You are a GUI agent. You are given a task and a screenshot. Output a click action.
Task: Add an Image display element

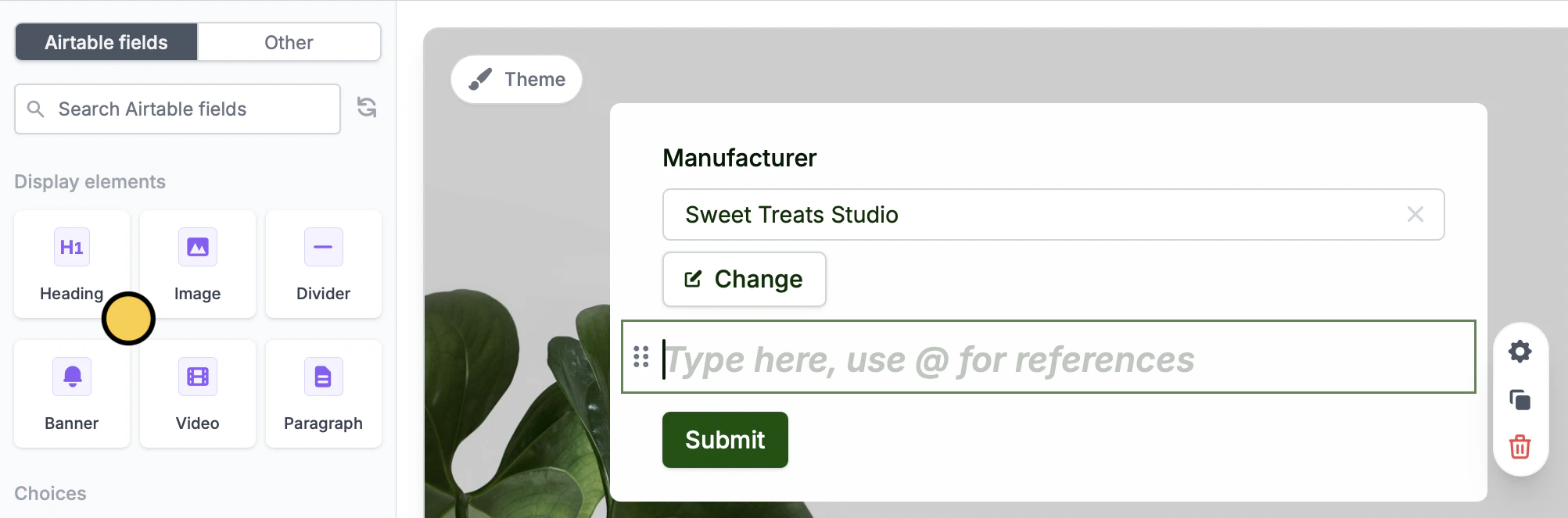click(197, 264)
